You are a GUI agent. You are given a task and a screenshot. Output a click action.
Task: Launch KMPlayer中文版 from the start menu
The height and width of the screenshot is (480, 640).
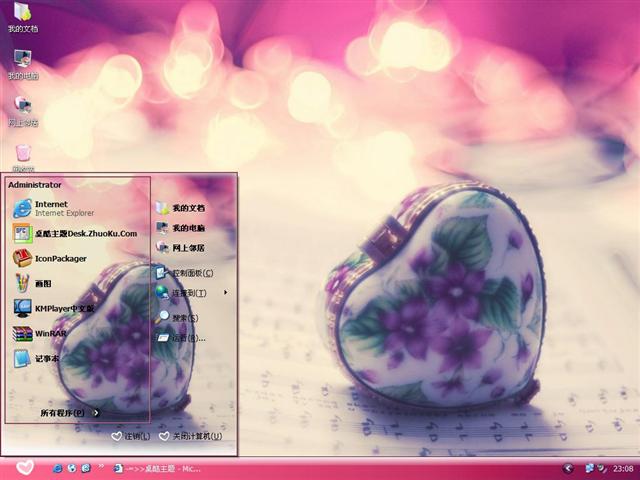click(x=53, y=308)
